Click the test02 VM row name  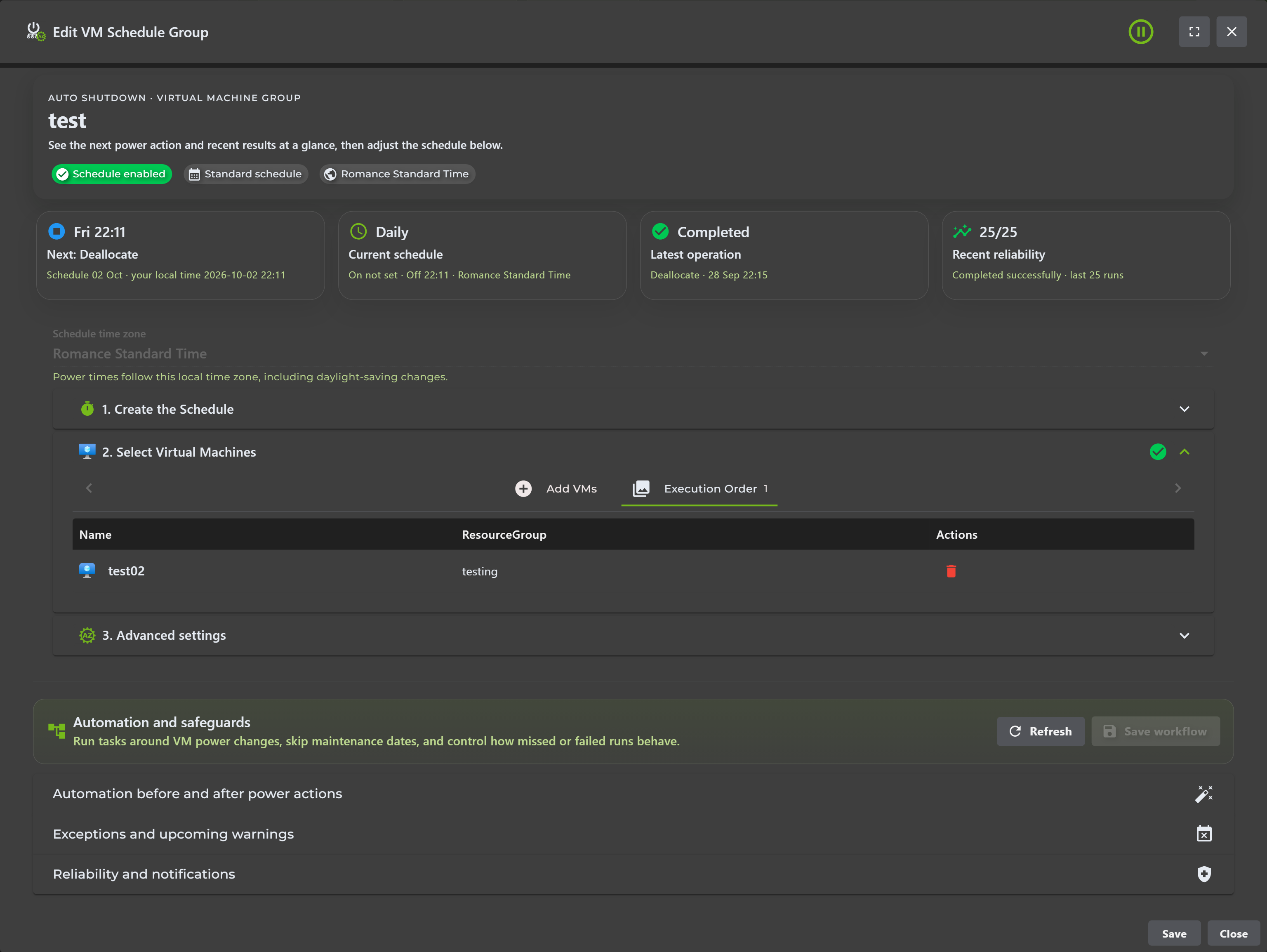tap(126, 570)
